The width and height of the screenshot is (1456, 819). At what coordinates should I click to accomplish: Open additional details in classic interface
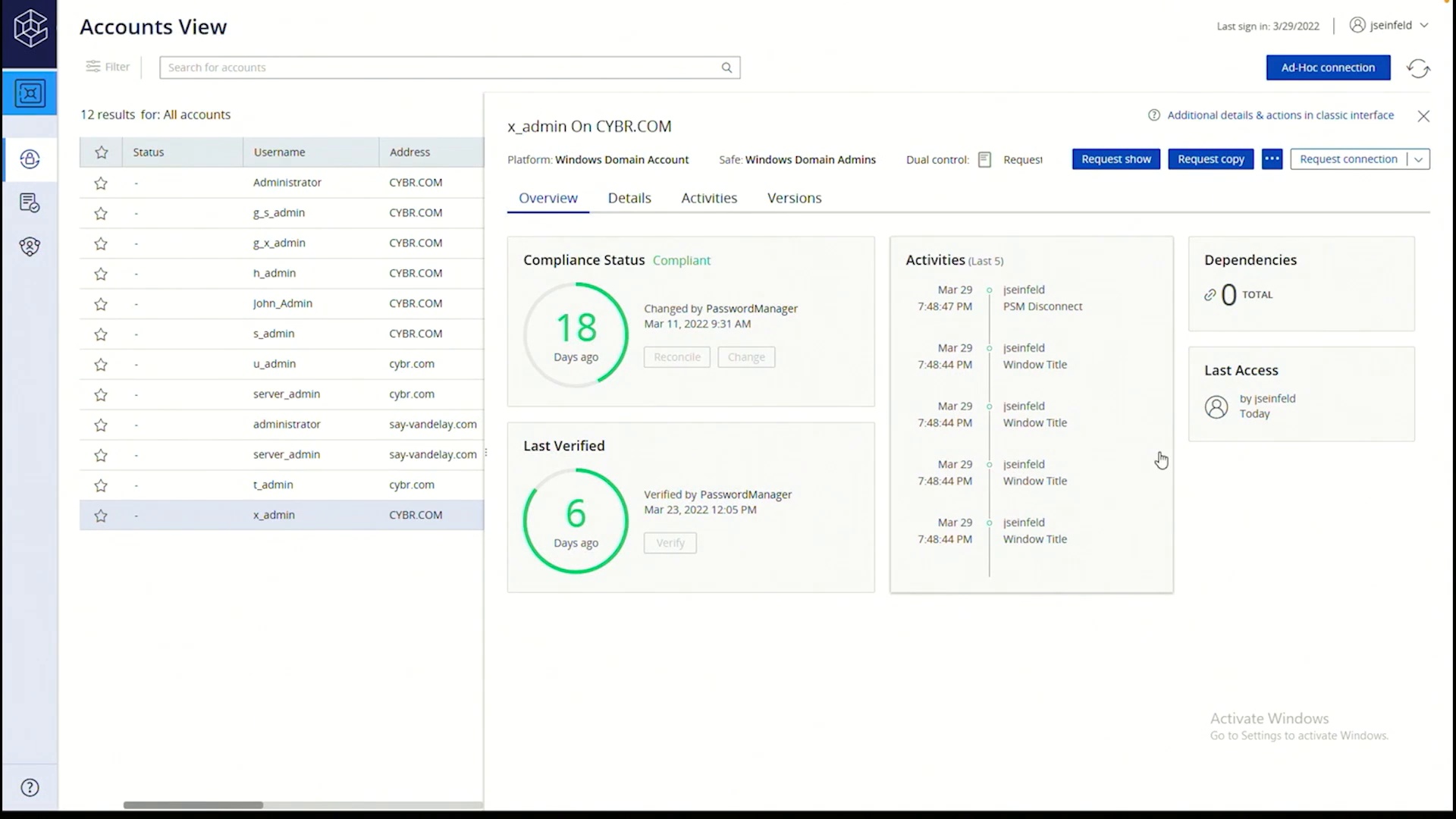pos(1280,115)
